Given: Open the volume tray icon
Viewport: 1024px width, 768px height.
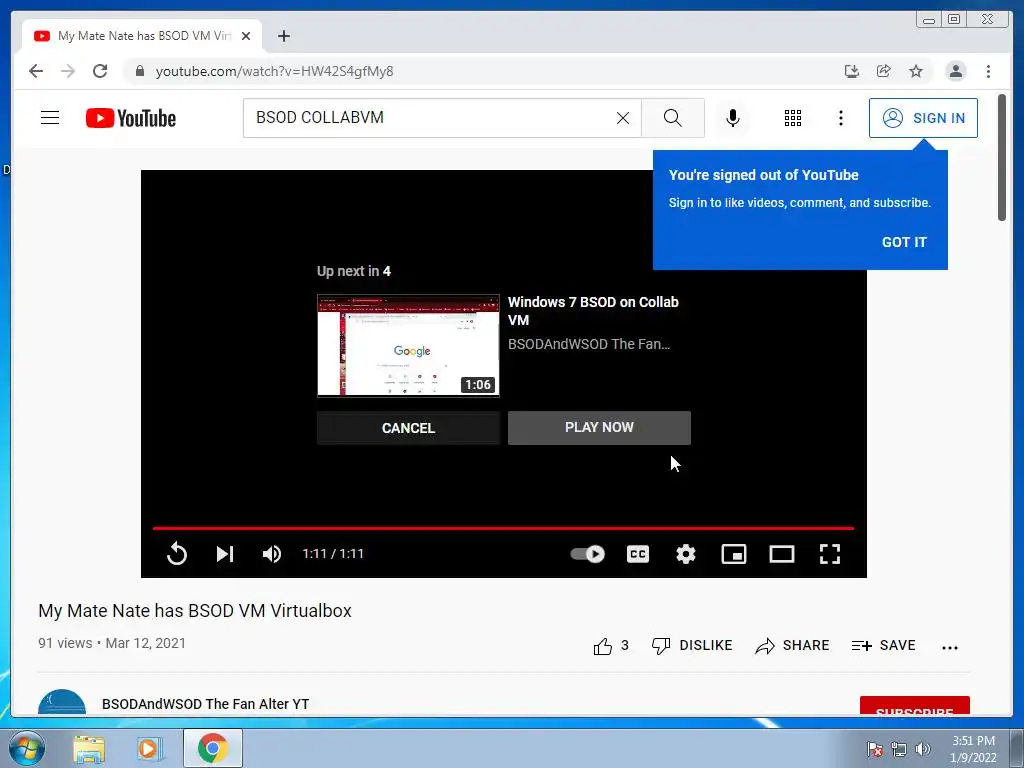Looking at the screenshot, I should 922,749.
